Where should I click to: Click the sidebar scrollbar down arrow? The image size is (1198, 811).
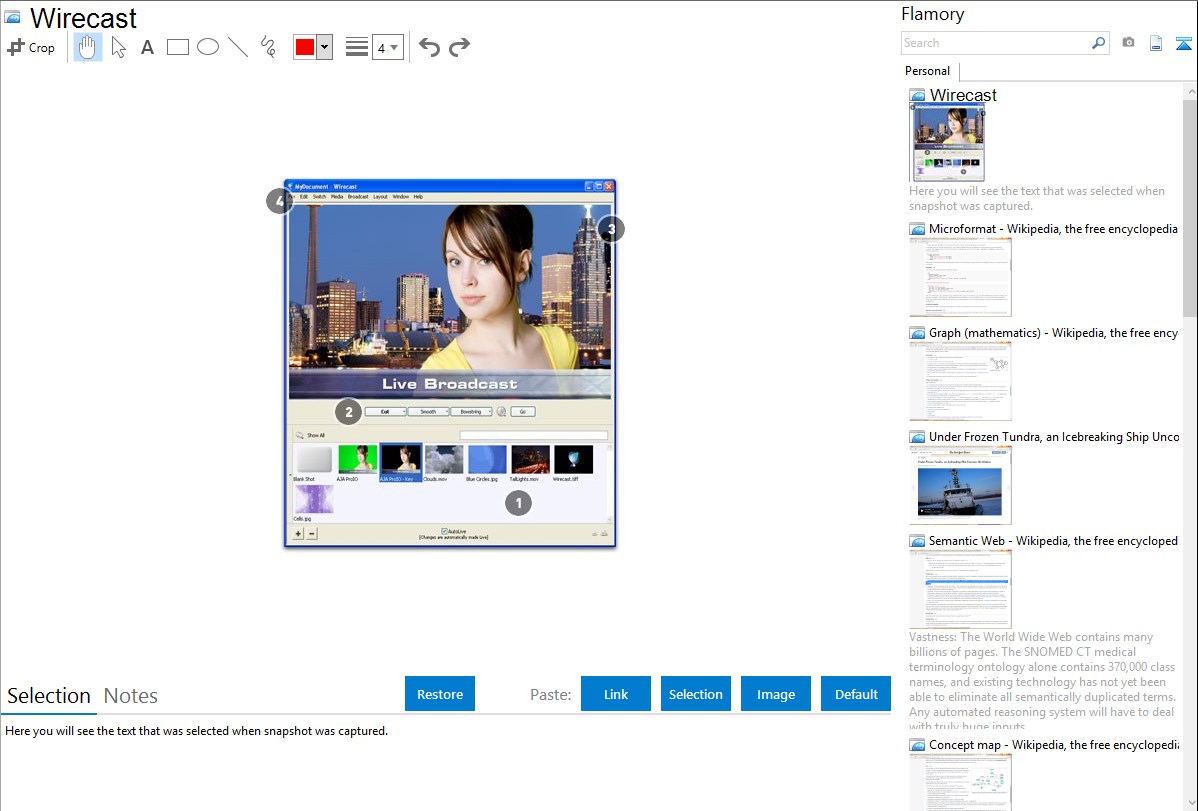pyautogui.click(x=1191, y=803)
